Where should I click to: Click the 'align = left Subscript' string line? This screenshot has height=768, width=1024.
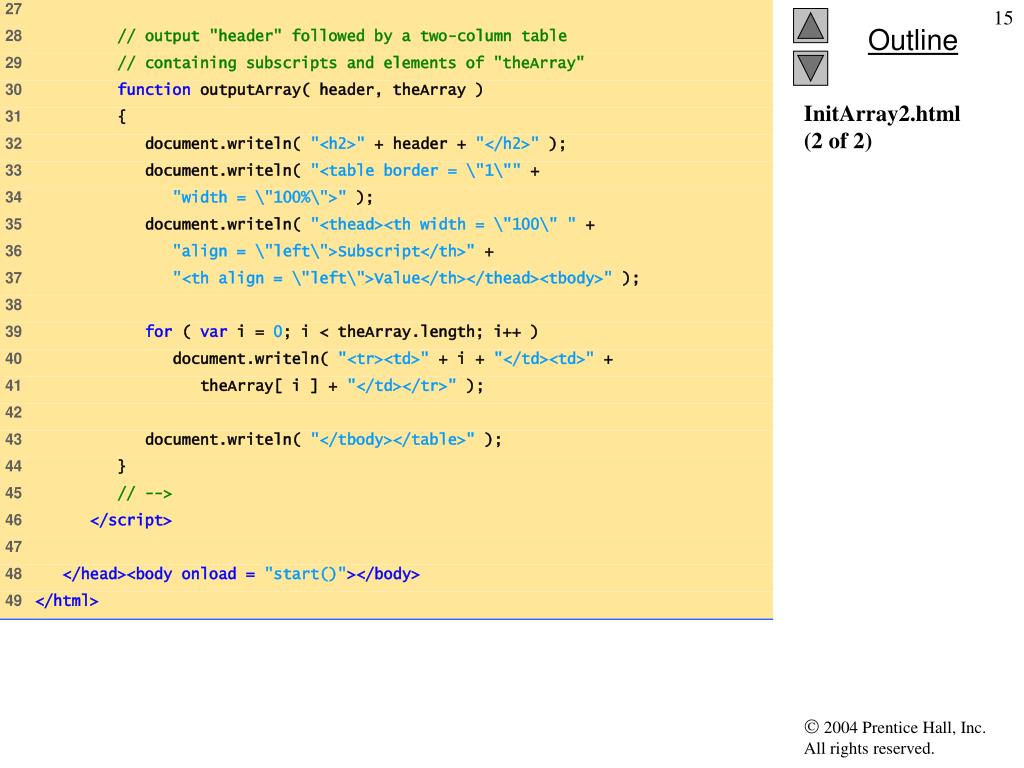(333, 251)
